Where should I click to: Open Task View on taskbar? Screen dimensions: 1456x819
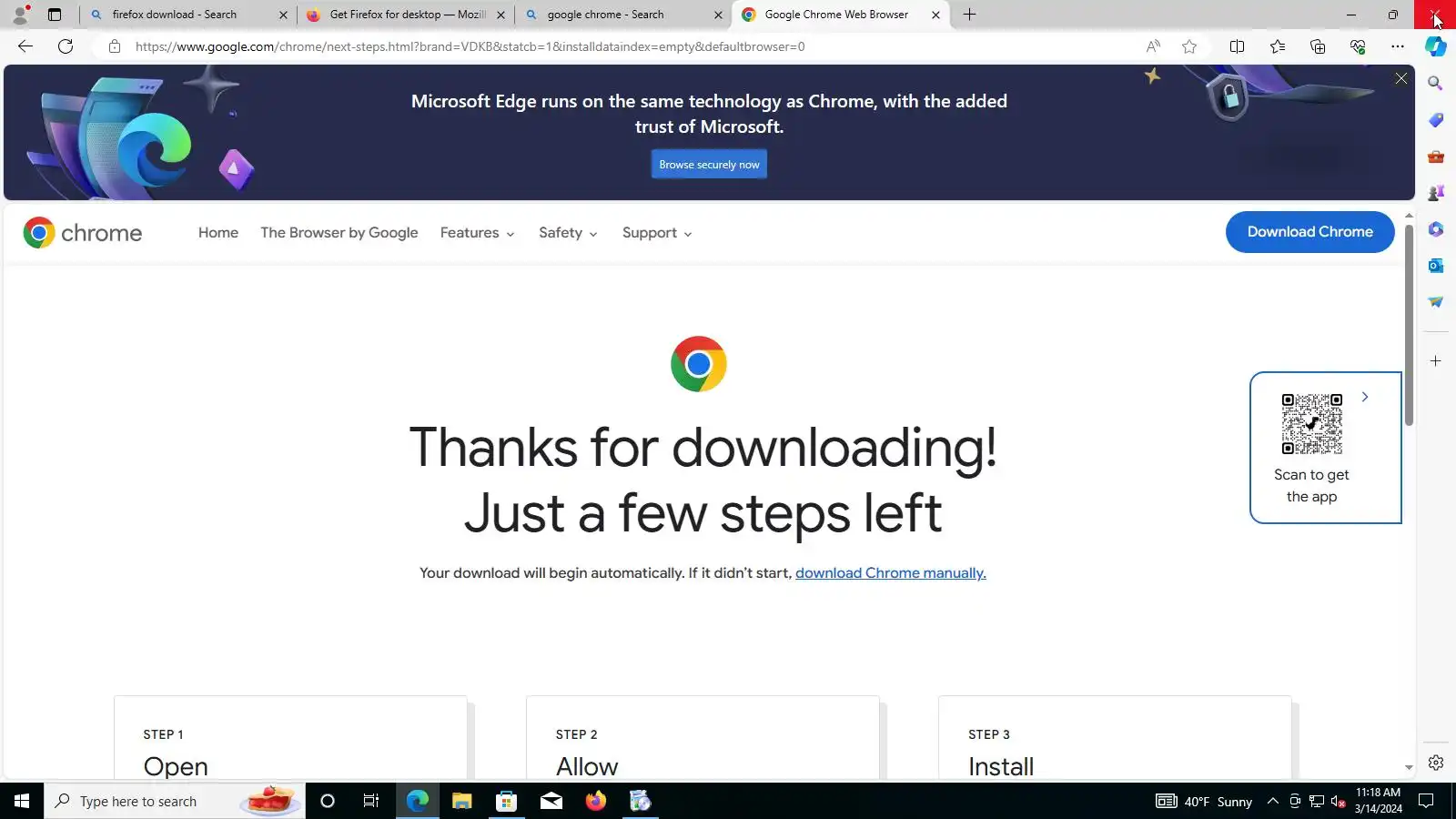[371, 801]
